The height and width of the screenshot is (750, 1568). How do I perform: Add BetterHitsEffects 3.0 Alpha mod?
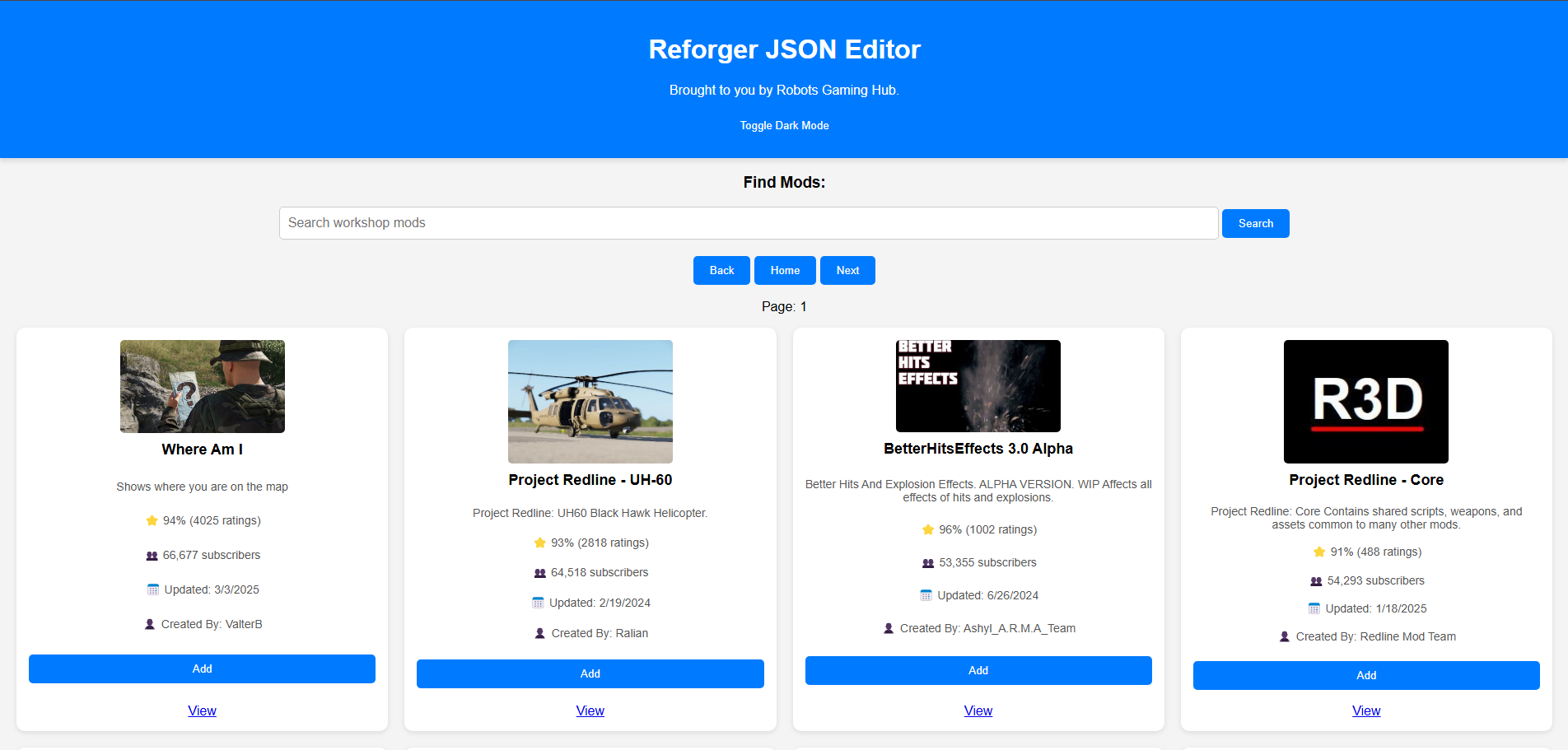point(978,670)
